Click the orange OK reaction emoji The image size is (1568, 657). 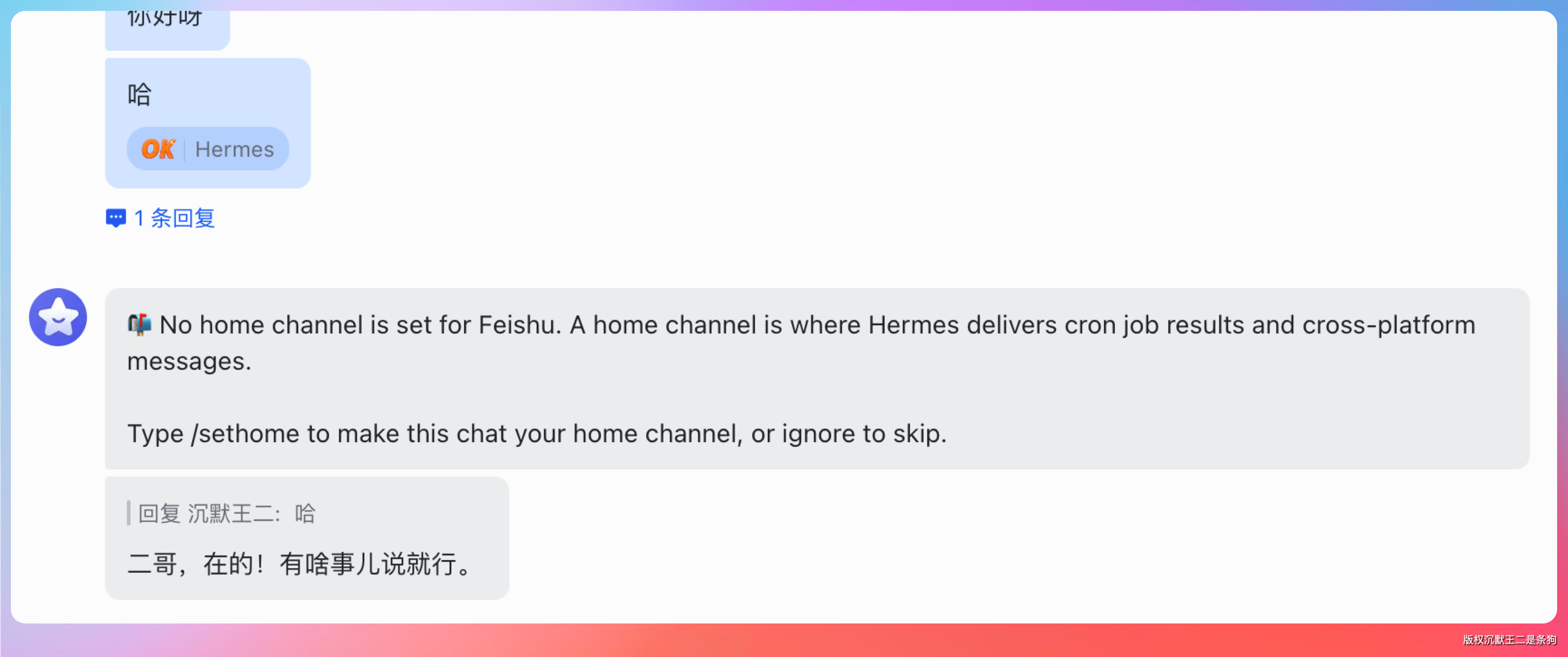pyautogui.click(x=158, y=149)
